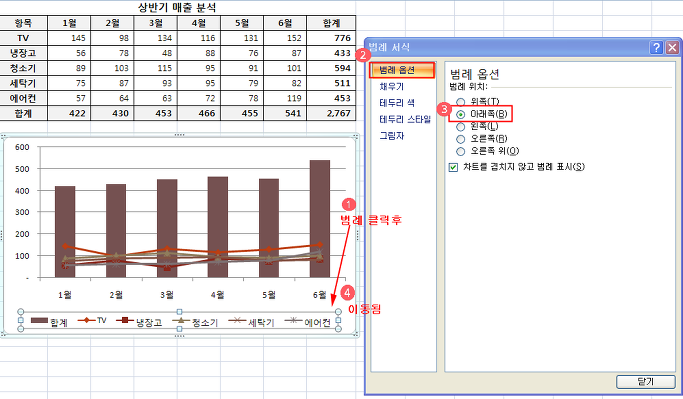The height and width of the screenshot is (399, 683).
Task: Select the 에어컨 row label cell
Action: click(24, 98)
